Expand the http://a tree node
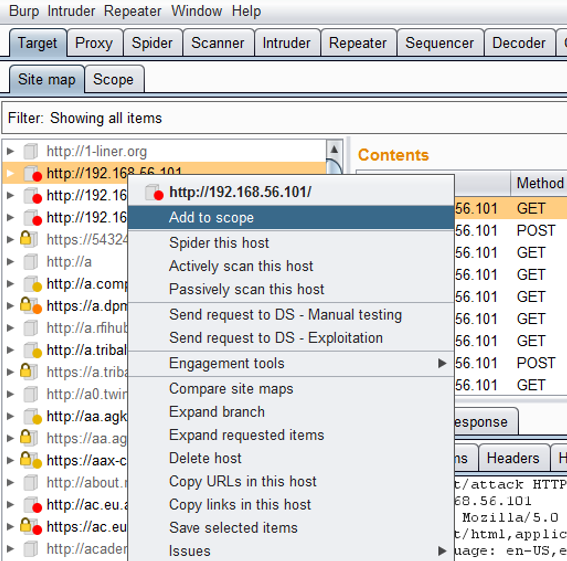 [10, 261]
